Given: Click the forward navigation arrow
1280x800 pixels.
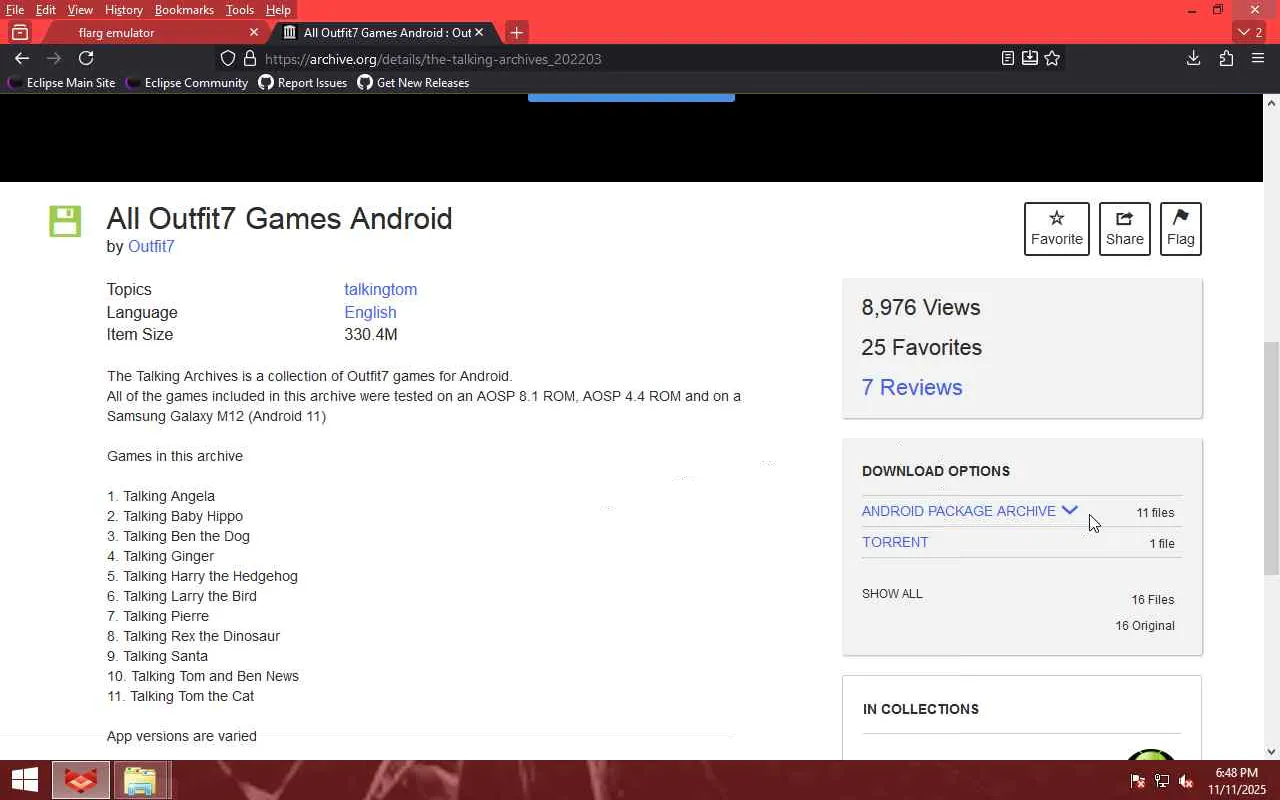Looking at the screenshot, I should pyautogui.click(x=54, y=58).
